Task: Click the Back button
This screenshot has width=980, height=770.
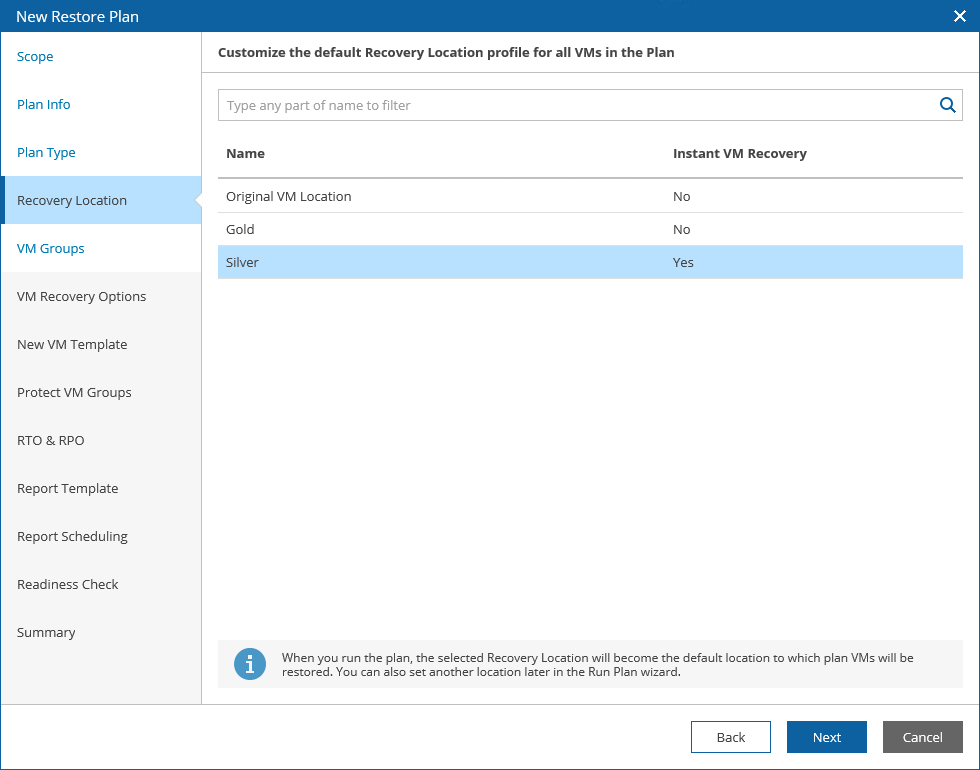Action: pyautogui.click(x=731, y=737)
